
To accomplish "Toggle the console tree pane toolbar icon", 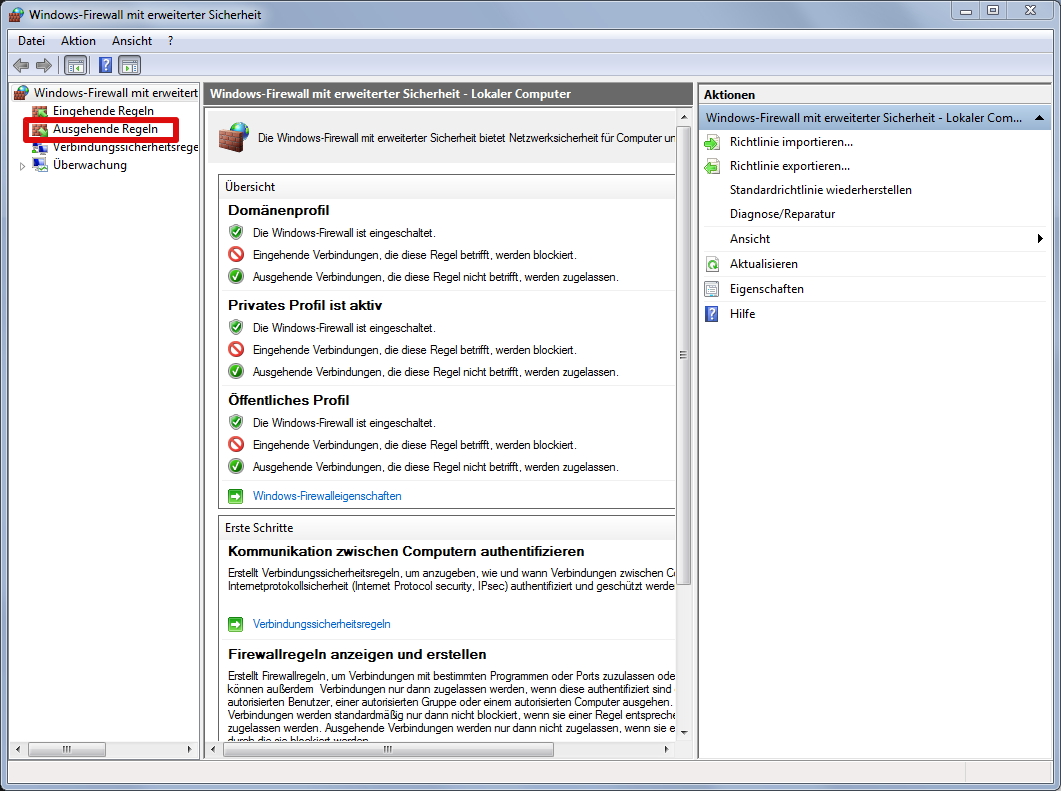I will click(76, 66).
